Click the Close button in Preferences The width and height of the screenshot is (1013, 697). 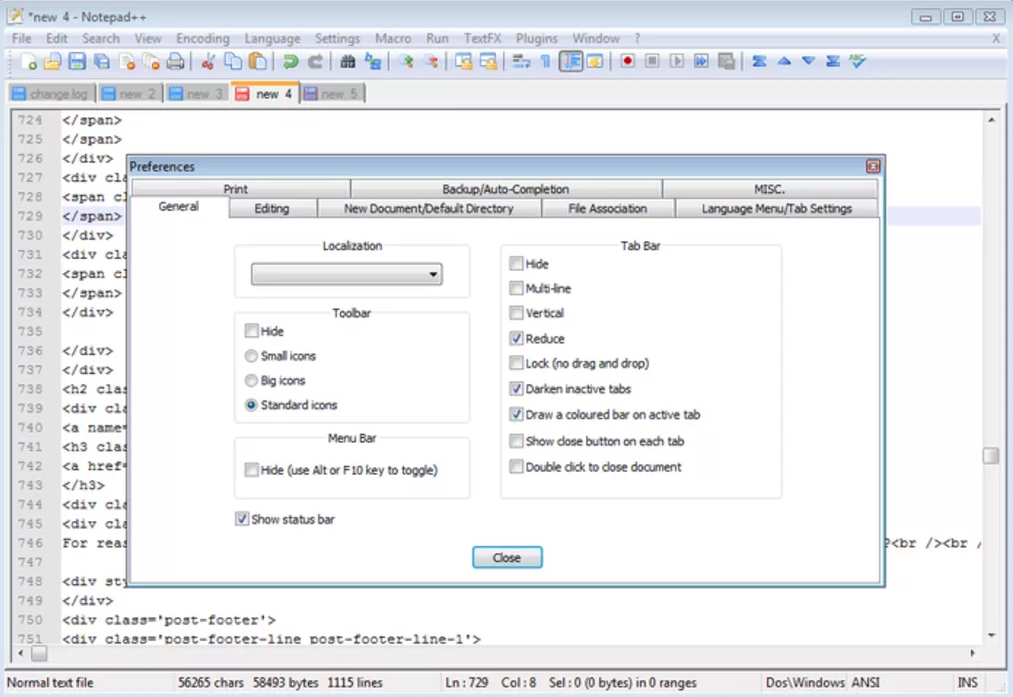[x=507, y=557]
